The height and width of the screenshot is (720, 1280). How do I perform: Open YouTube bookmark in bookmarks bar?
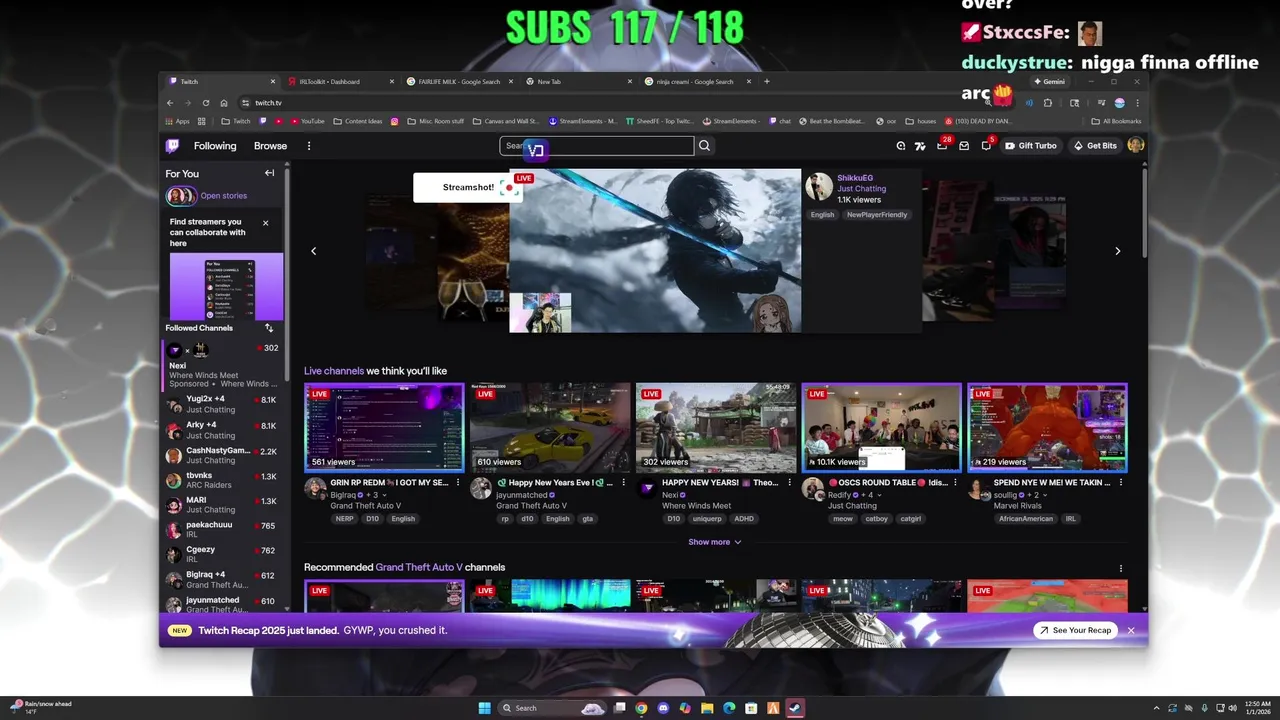point(308,121)
